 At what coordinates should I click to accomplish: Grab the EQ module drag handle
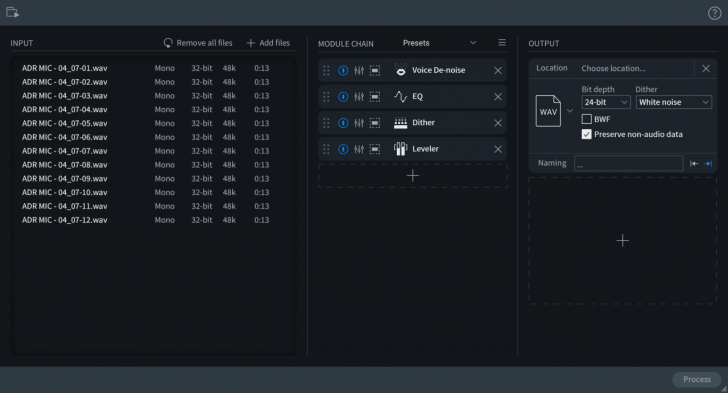click(x=326, y=97)
